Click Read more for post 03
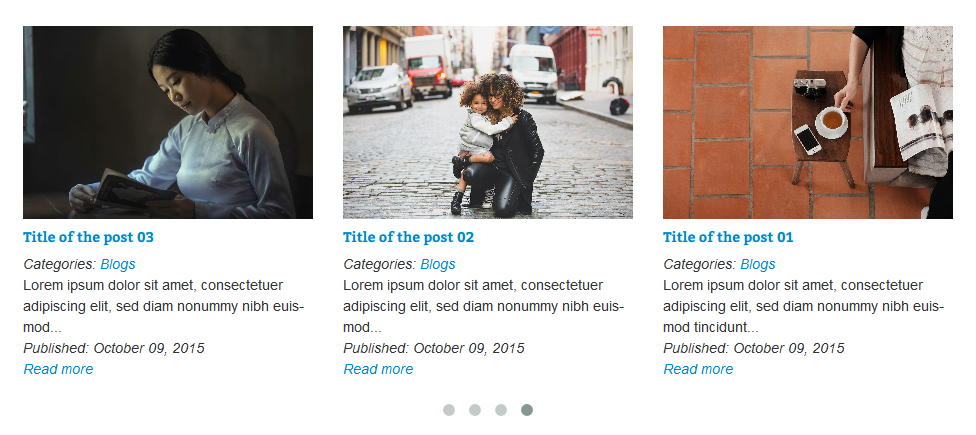976x435 pixels. point(58,369)
